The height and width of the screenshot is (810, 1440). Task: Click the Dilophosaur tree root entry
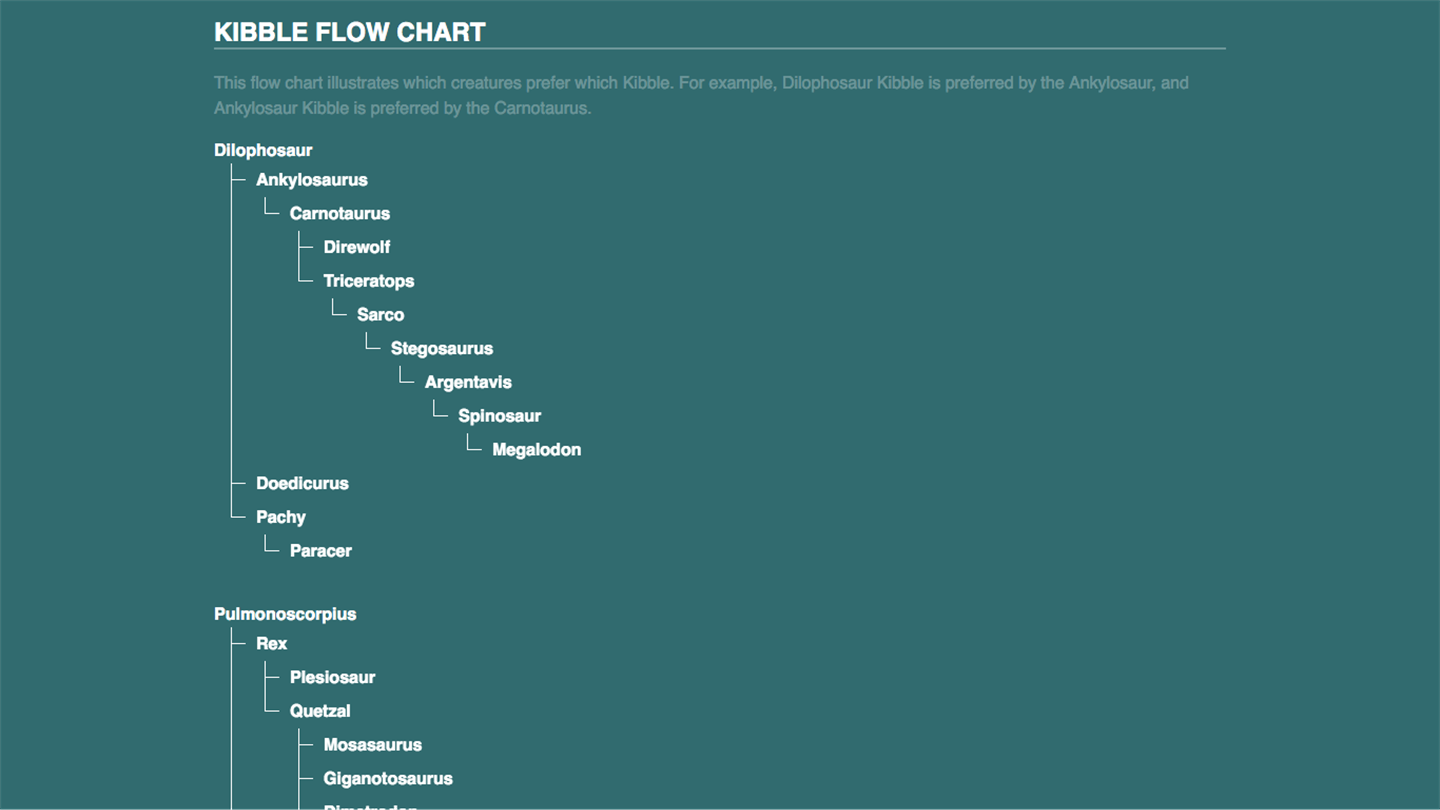(263, 150)
